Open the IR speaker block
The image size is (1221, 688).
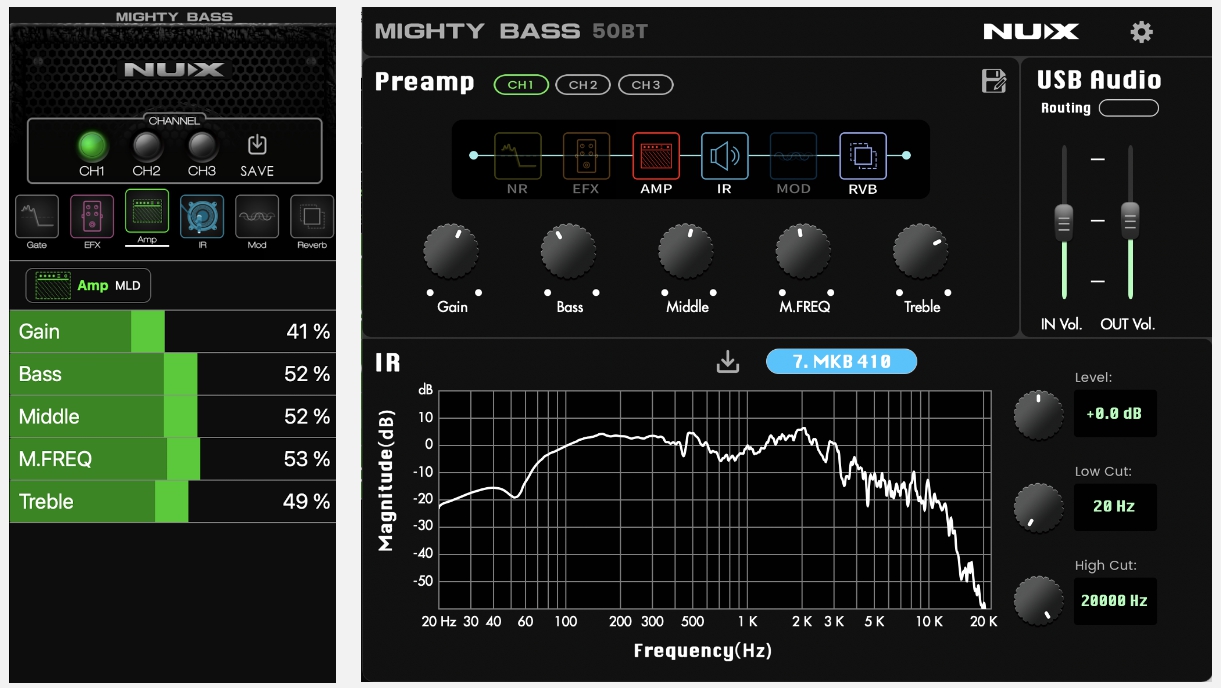click(x=202, y=217)
